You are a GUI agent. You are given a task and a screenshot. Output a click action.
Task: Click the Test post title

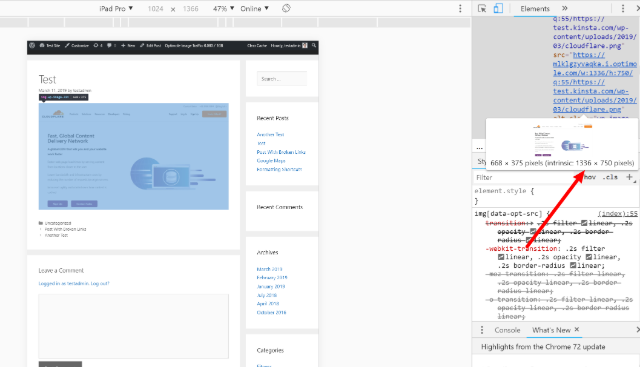coord(47,79)
